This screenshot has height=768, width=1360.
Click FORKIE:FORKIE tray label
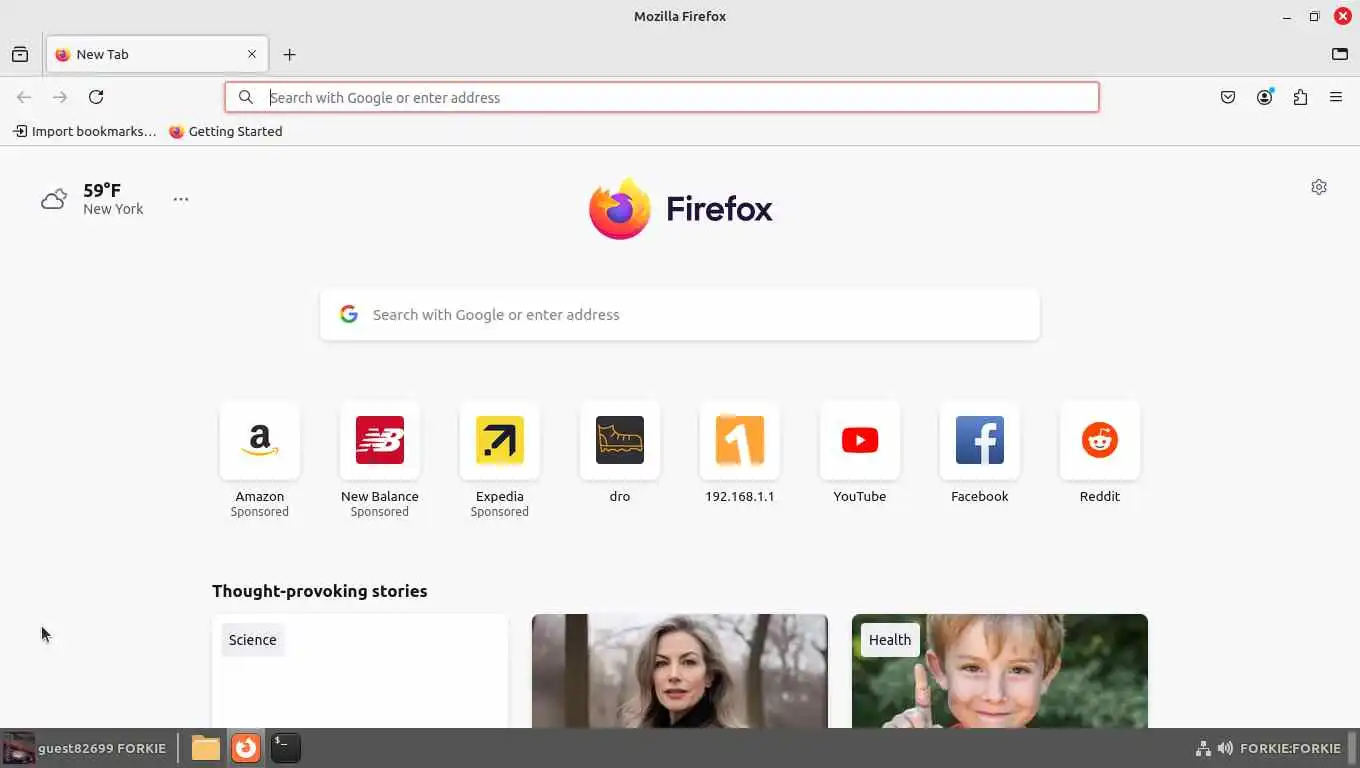click(x=1290, y=748)
